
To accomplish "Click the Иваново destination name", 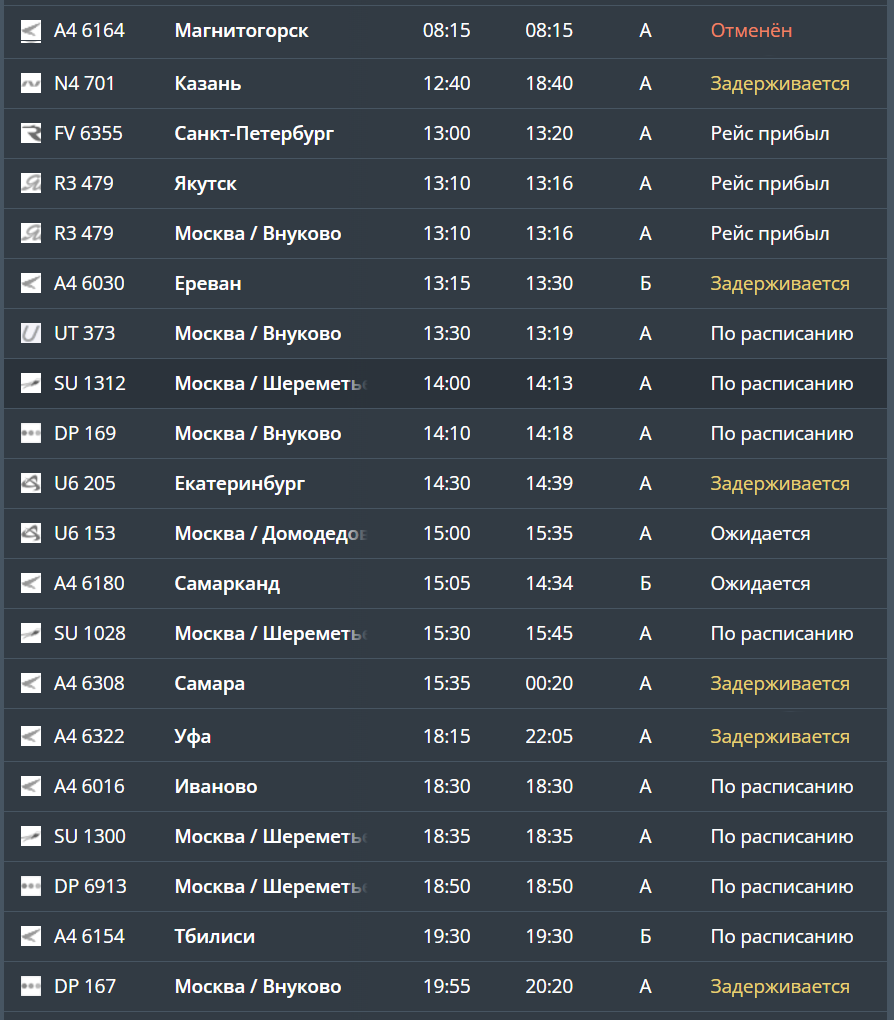I will [216, 787].
